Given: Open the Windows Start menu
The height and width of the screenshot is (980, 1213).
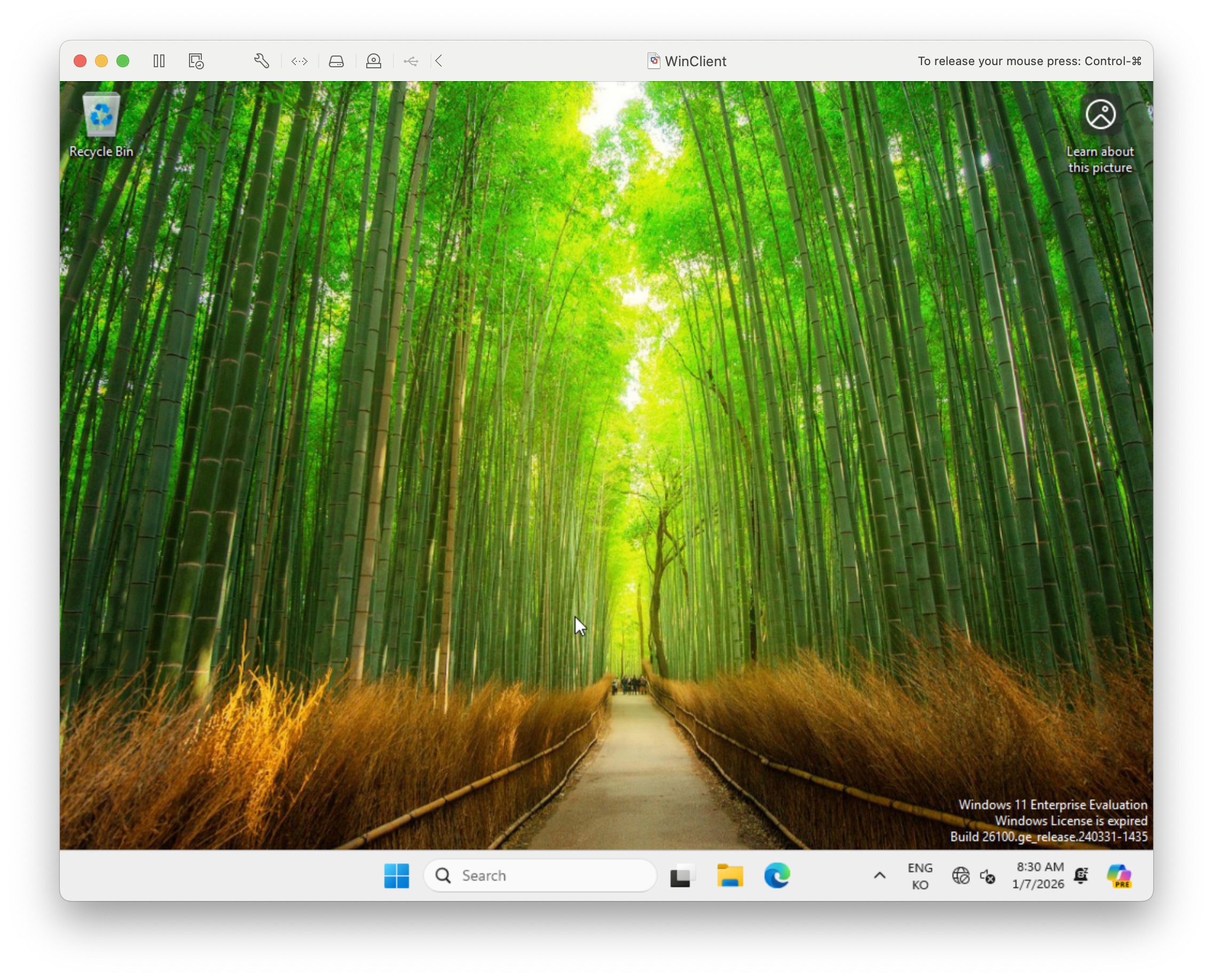Looking at the screenshot, I should click(x=397, y=875).
